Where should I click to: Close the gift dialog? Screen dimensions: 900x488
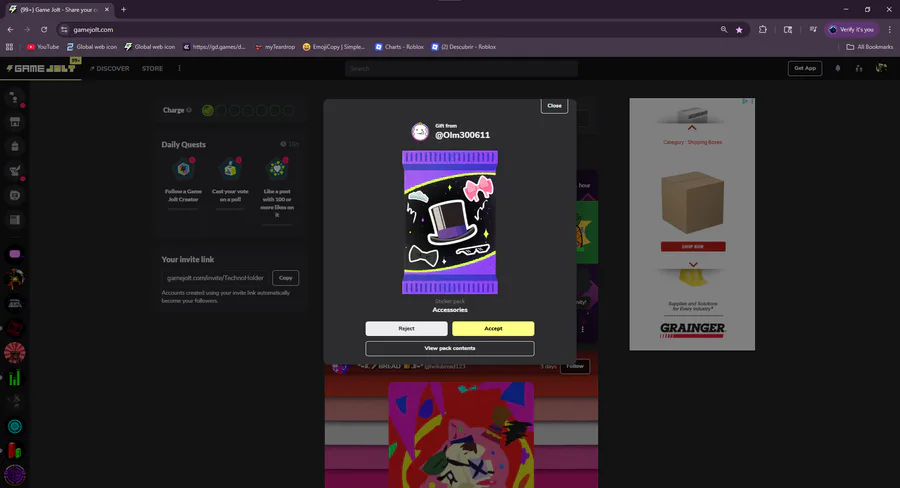[x=554, y=106]
